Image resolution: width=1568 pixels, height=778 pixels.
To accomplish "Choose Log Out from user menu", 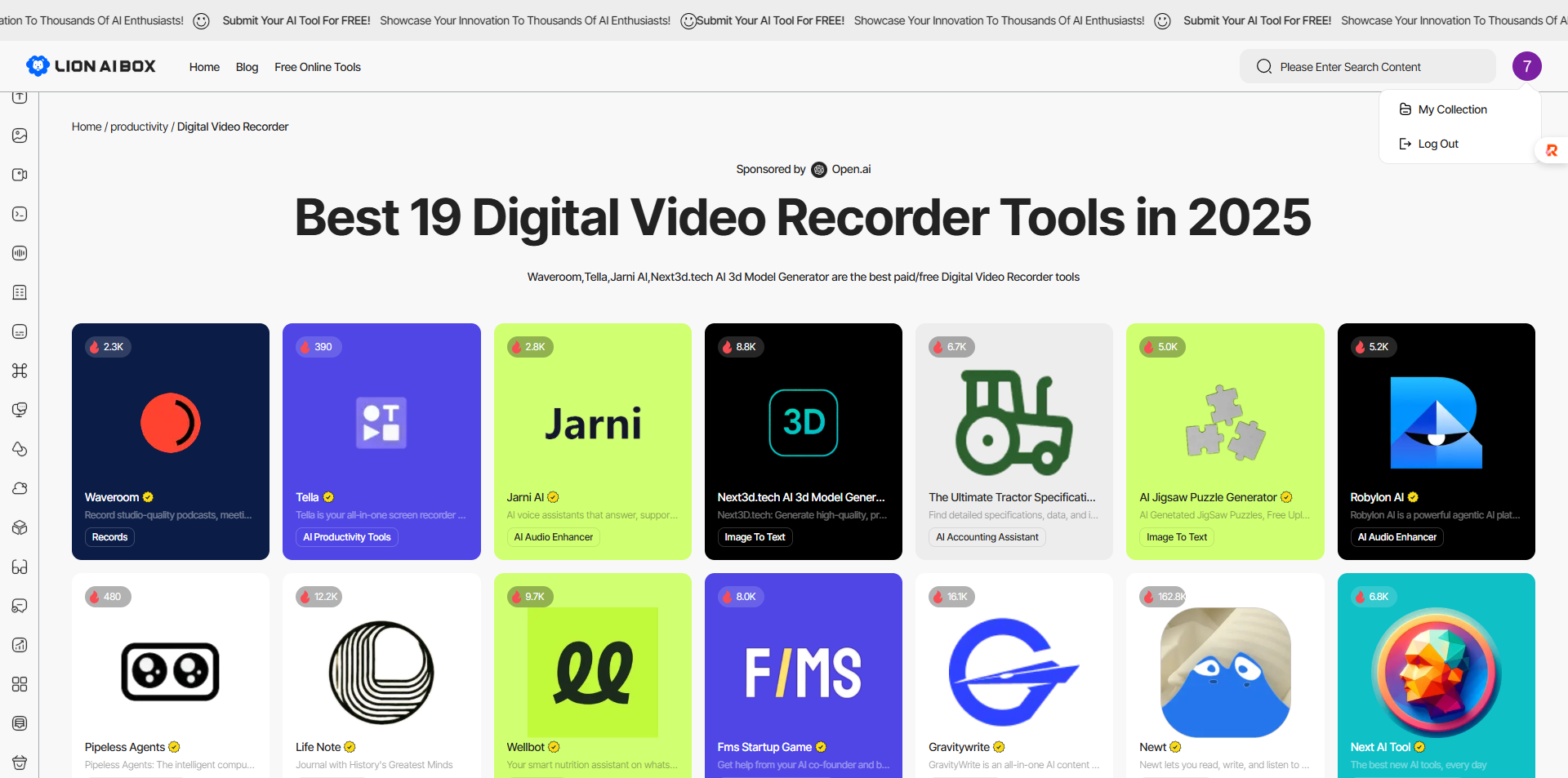I will (x=1428, y=144).
